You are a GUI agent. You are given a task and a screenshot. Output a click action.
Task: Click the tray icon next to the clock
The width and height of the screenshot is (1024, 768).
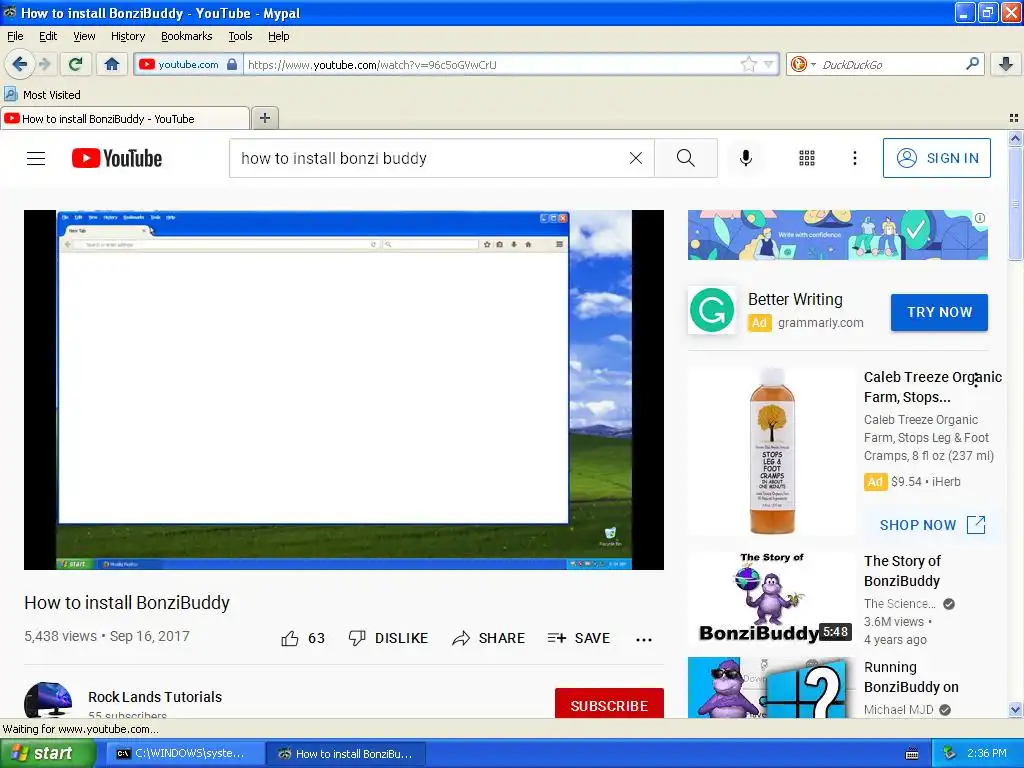coord(950,753)
